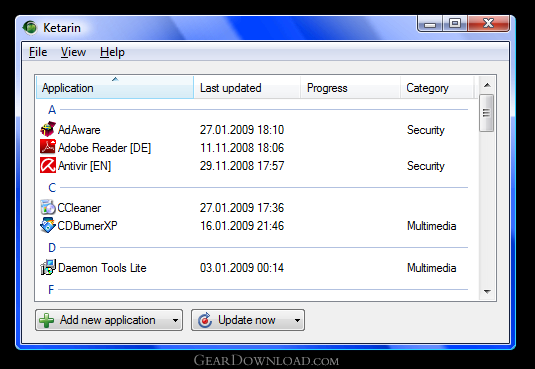Image resolution: width=535 pixels, height=369 pixels.
Task: Open the View menu
Action: tap(73, 52)
